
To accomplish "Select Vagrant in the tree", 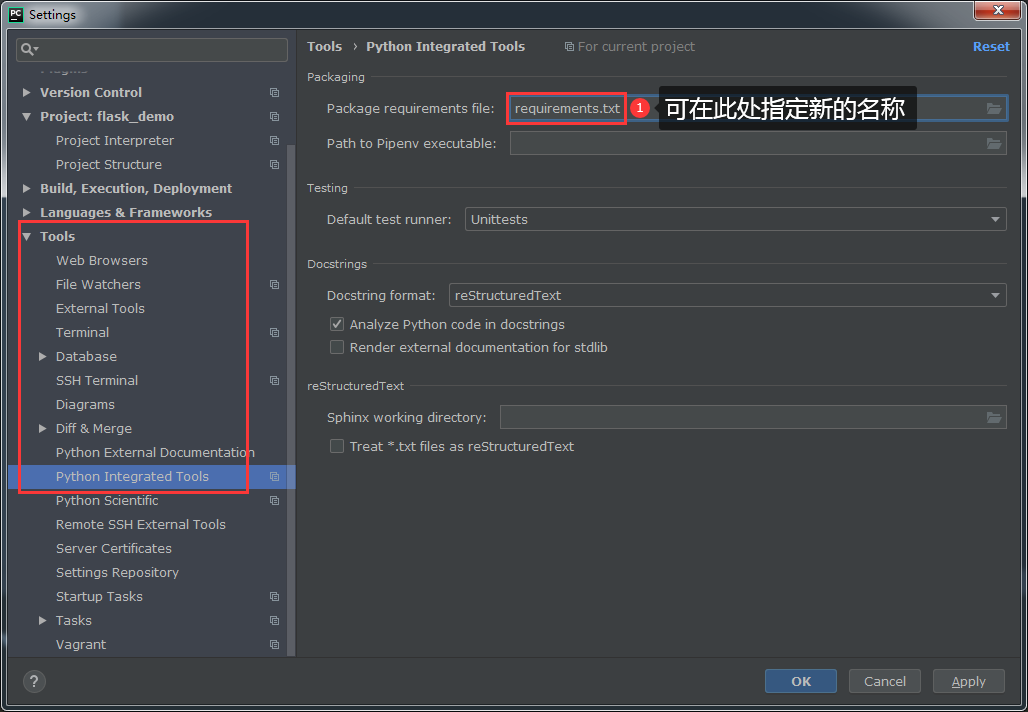I will 81,644.
